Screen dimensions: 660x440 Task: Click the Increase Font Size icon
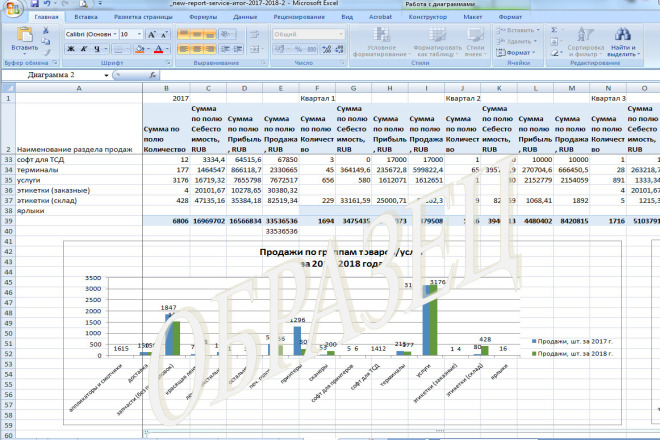click(152, 34)
